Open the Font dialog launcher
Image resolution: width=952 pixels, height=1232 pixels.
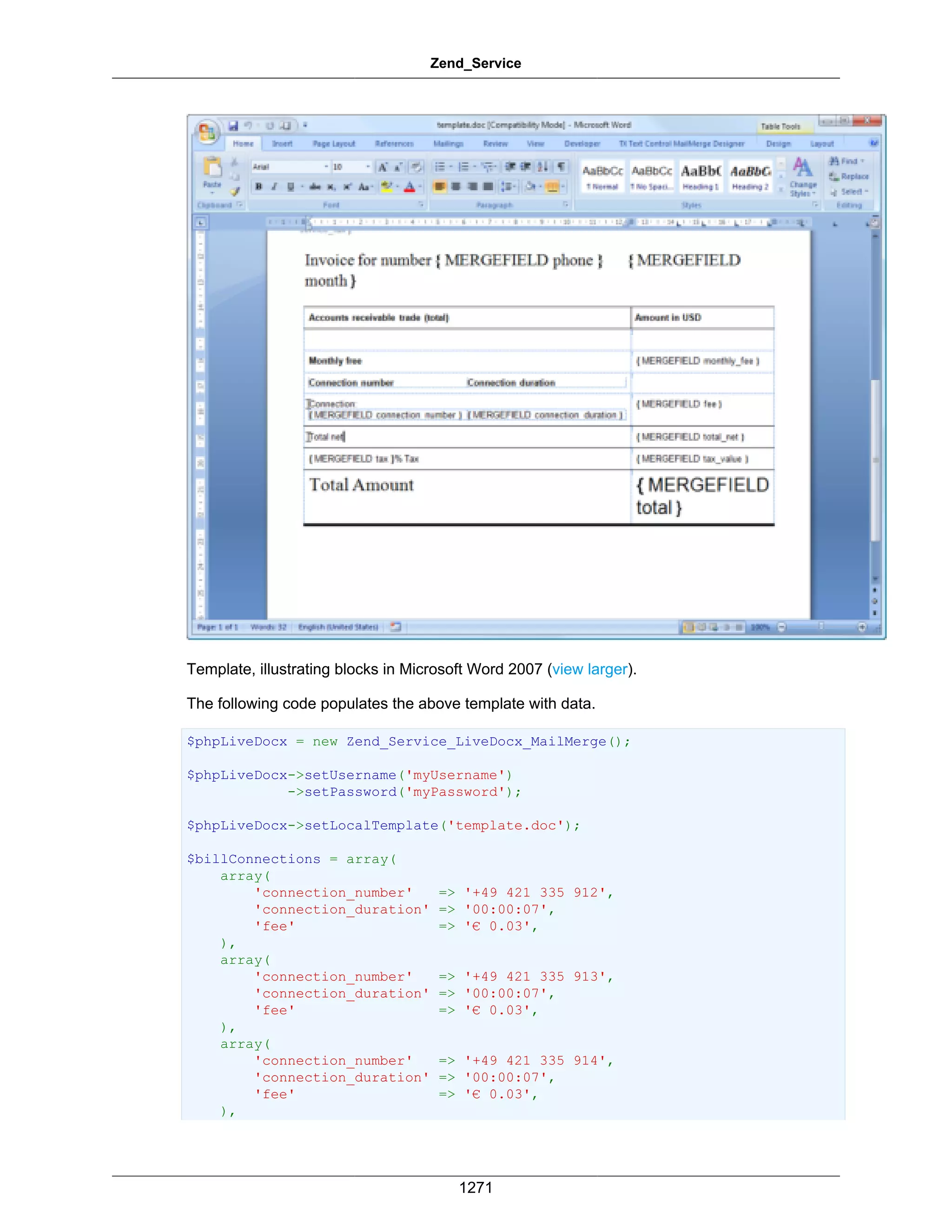[421, 205]
